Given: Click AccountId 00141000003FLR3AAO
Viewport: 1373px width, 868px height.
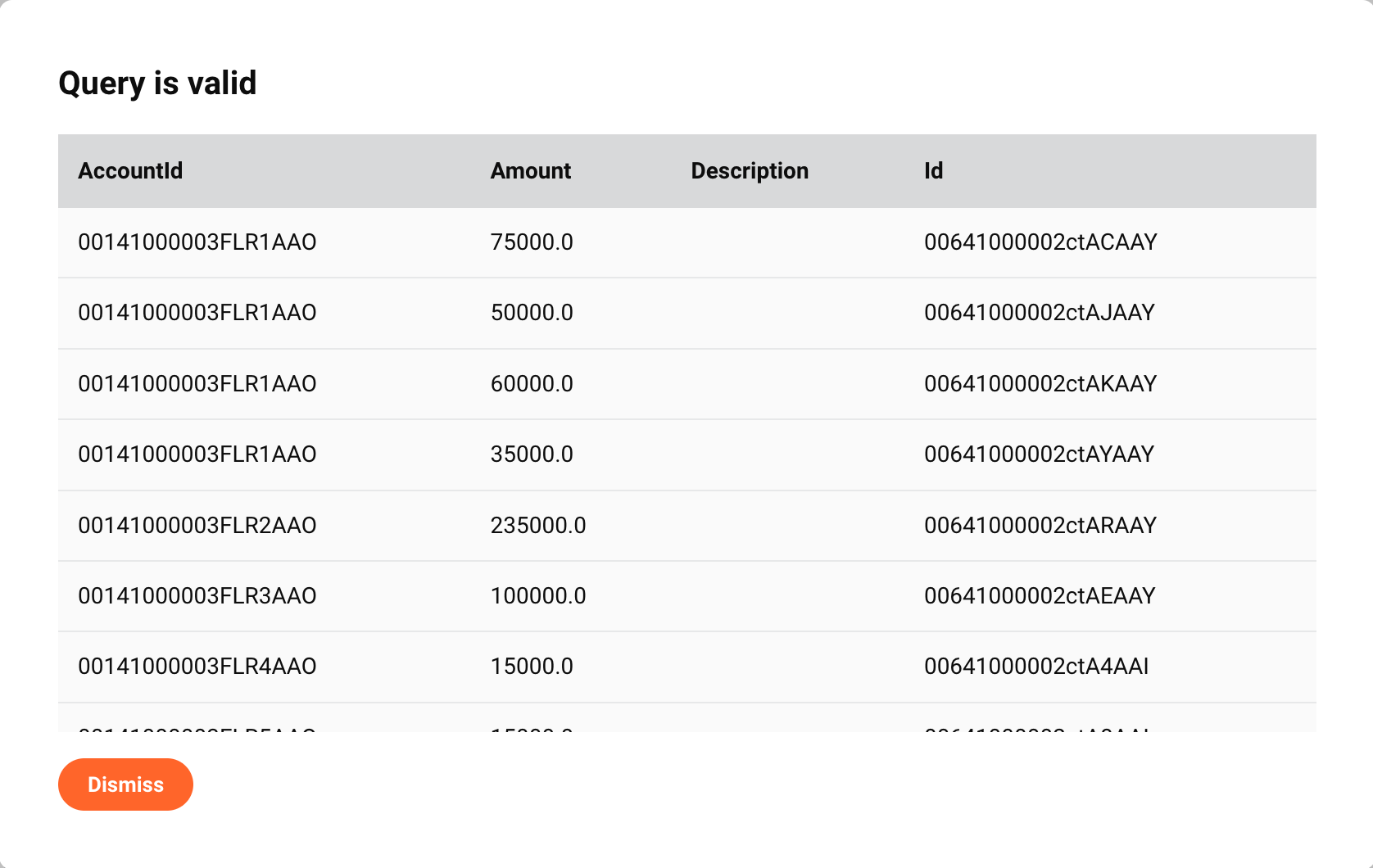Looking at the screenshot, I should [197, 596].
